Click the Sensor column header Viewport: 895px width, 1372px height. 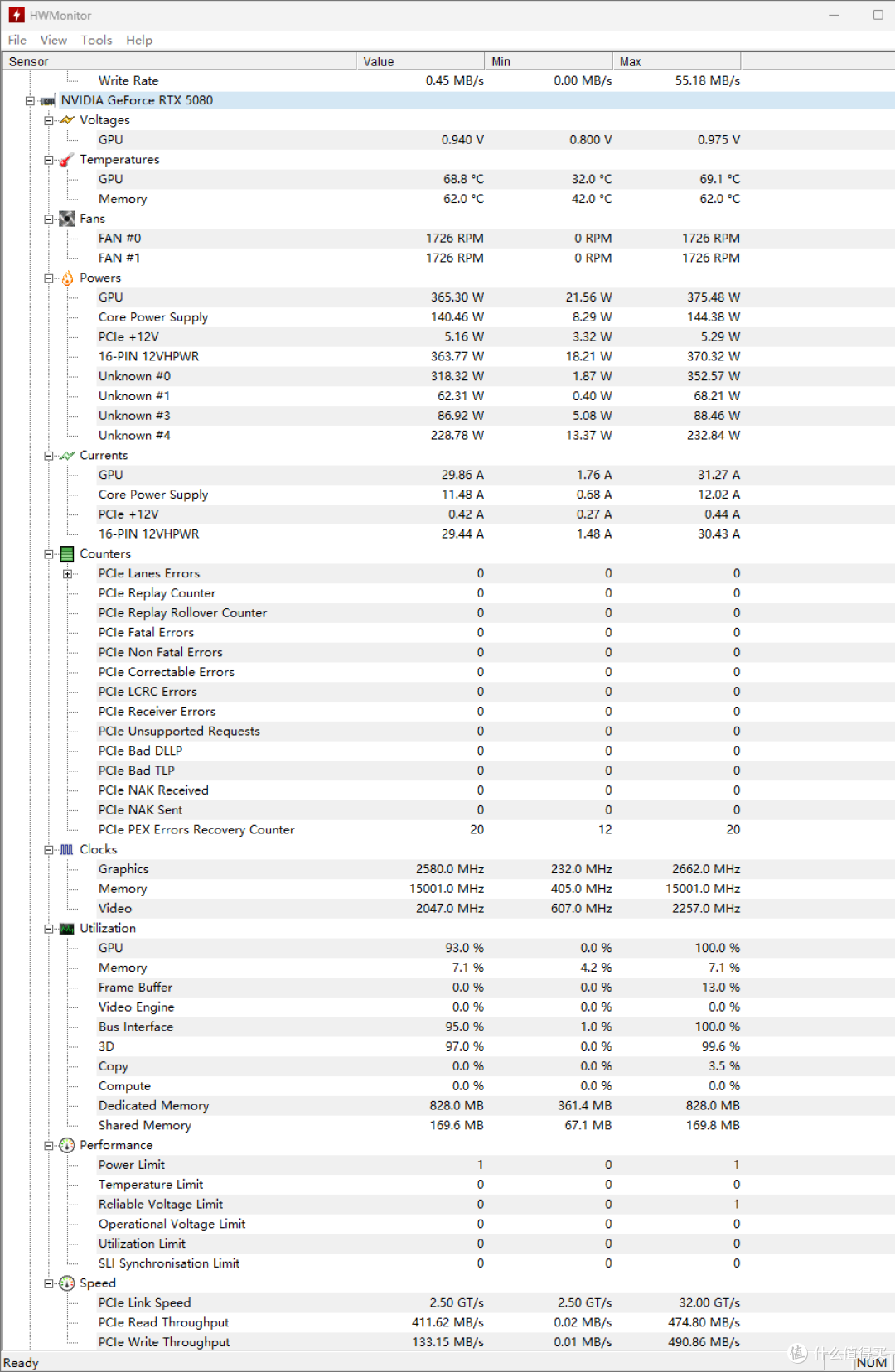coord(180,61)
